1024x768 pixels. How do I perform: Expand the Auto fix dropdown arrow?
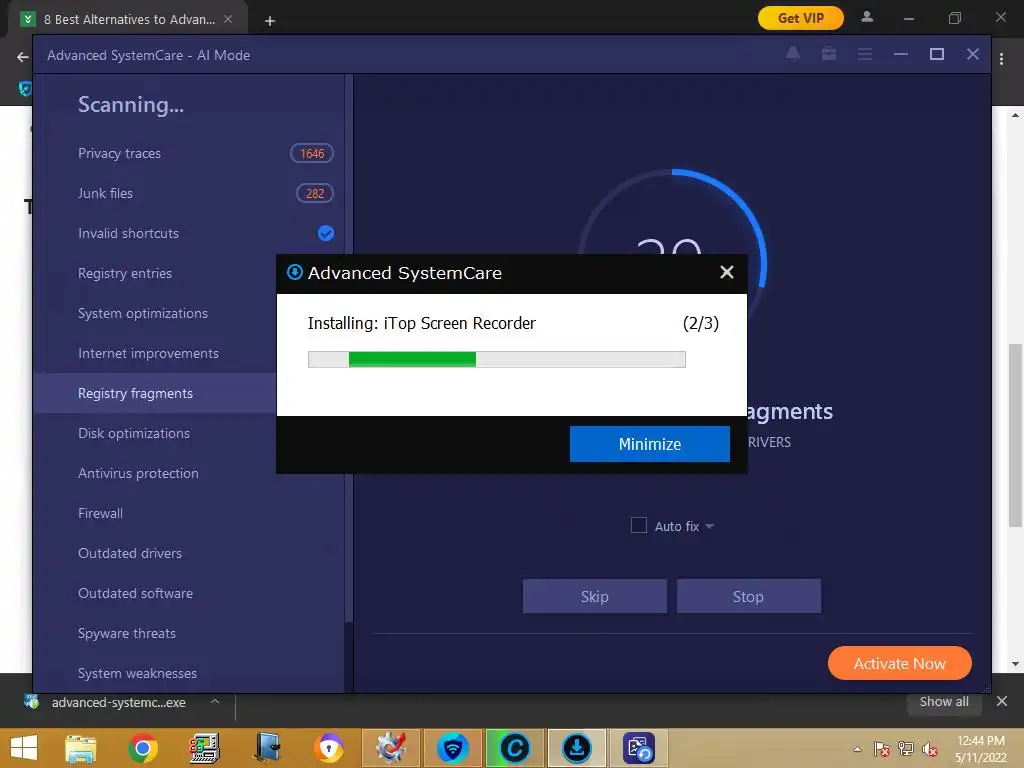click(x=709, y=526)
